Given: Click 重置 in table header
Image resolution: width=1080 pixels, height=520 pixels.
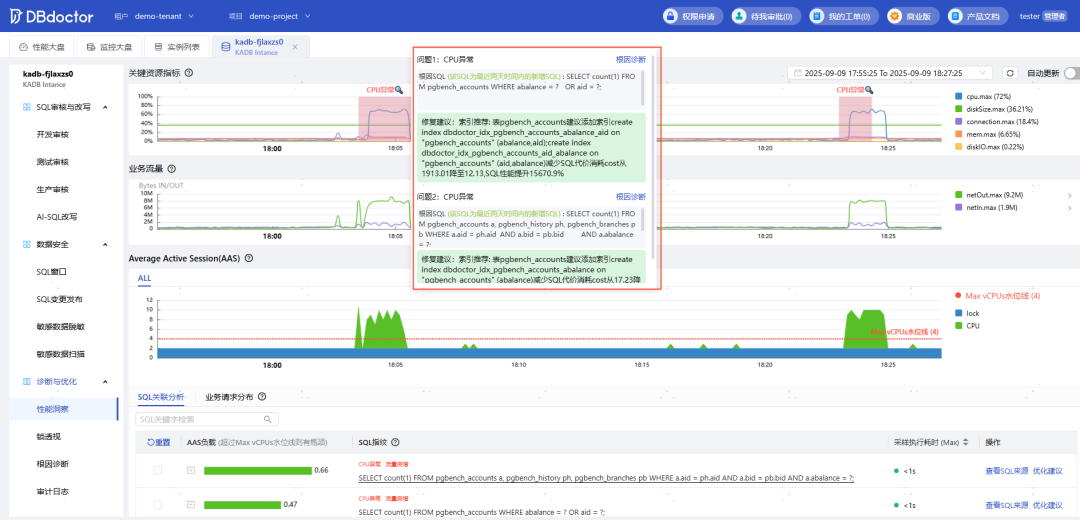Looking at the screenshot, I should click(x=158, y=442).
